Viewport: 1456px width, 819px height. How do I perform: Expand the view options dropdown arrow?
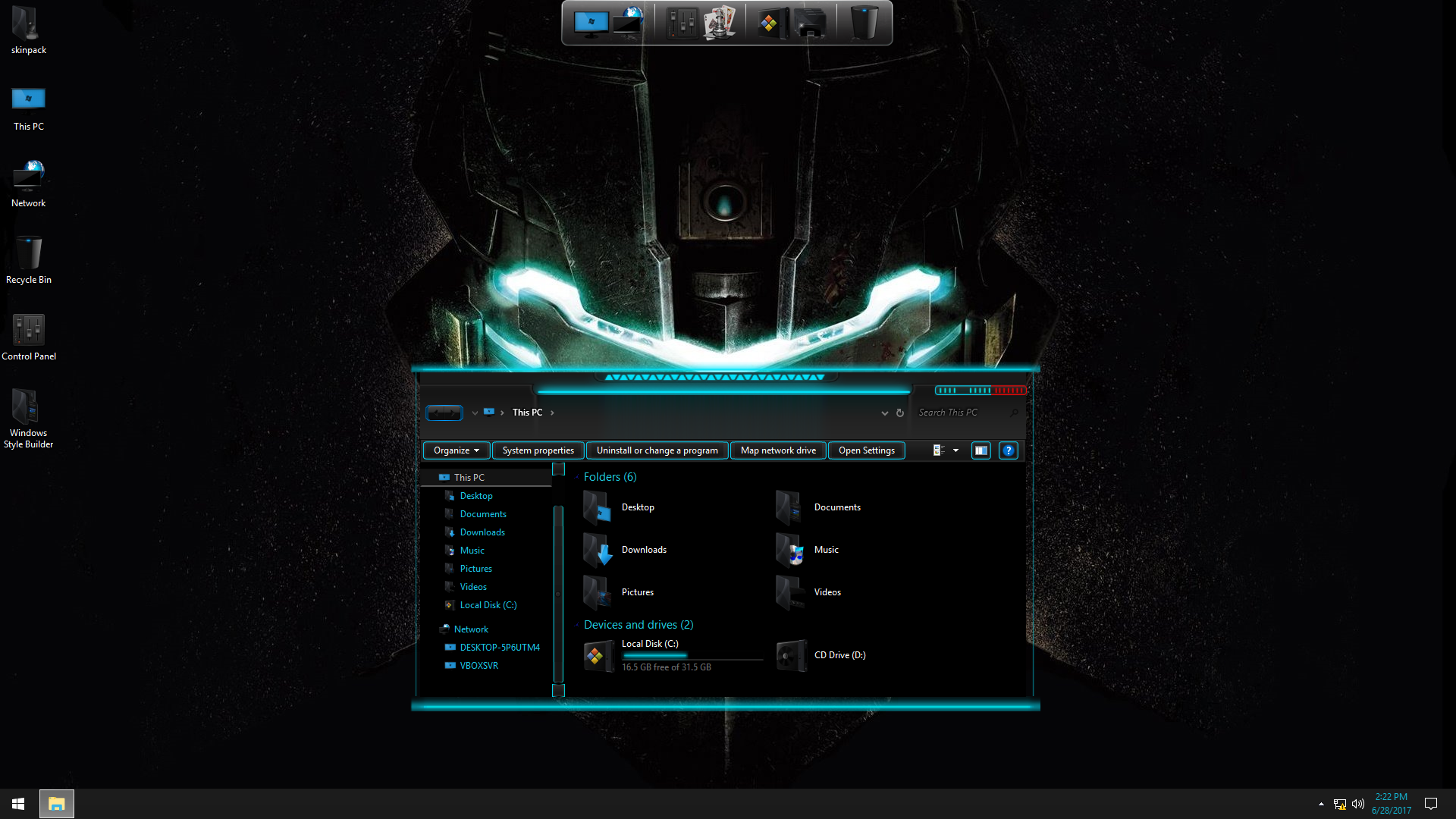(955, 450)
